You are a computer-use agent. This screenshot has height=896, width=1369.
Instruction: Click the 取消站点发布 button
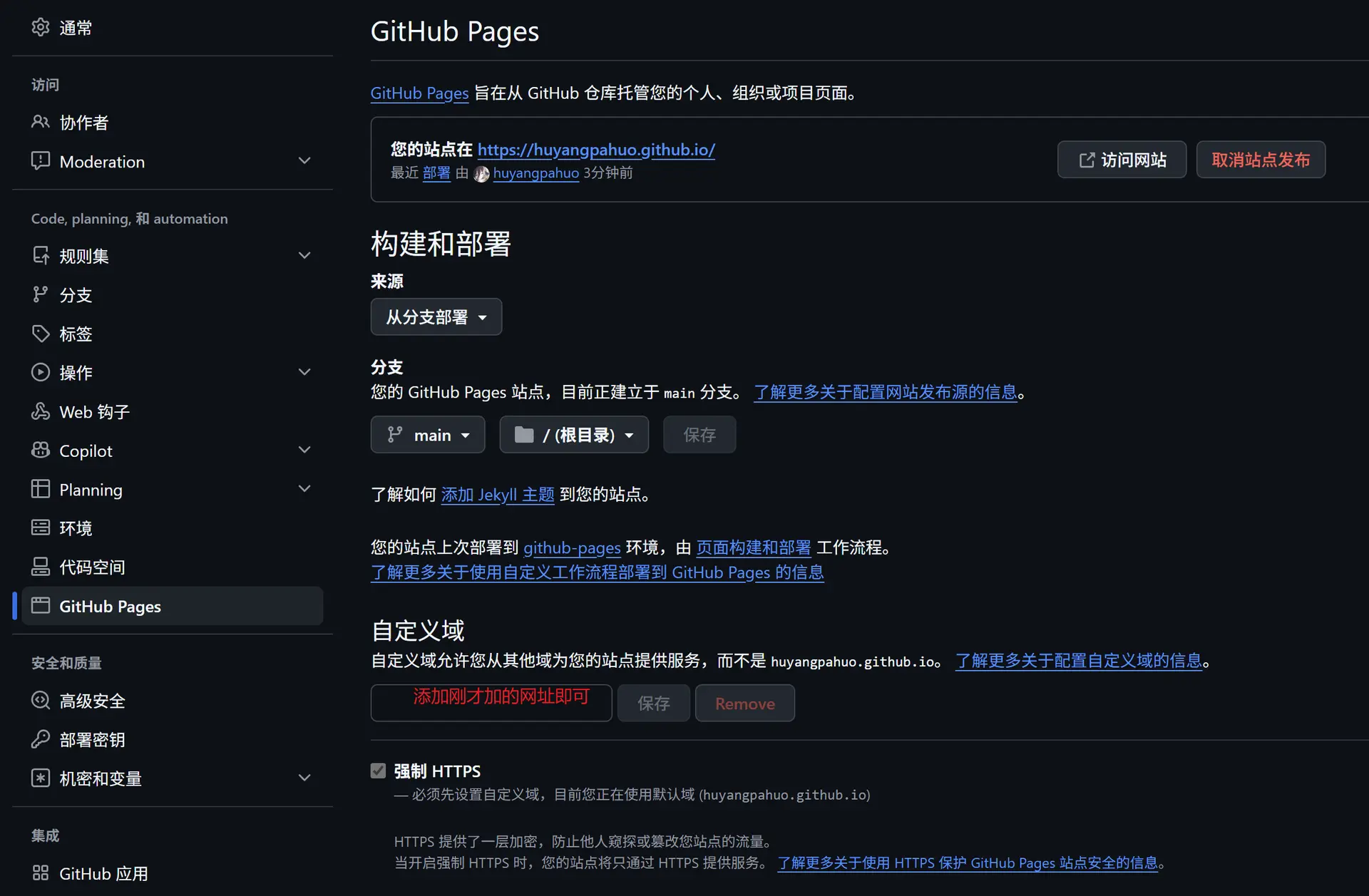coord(1261,160)
